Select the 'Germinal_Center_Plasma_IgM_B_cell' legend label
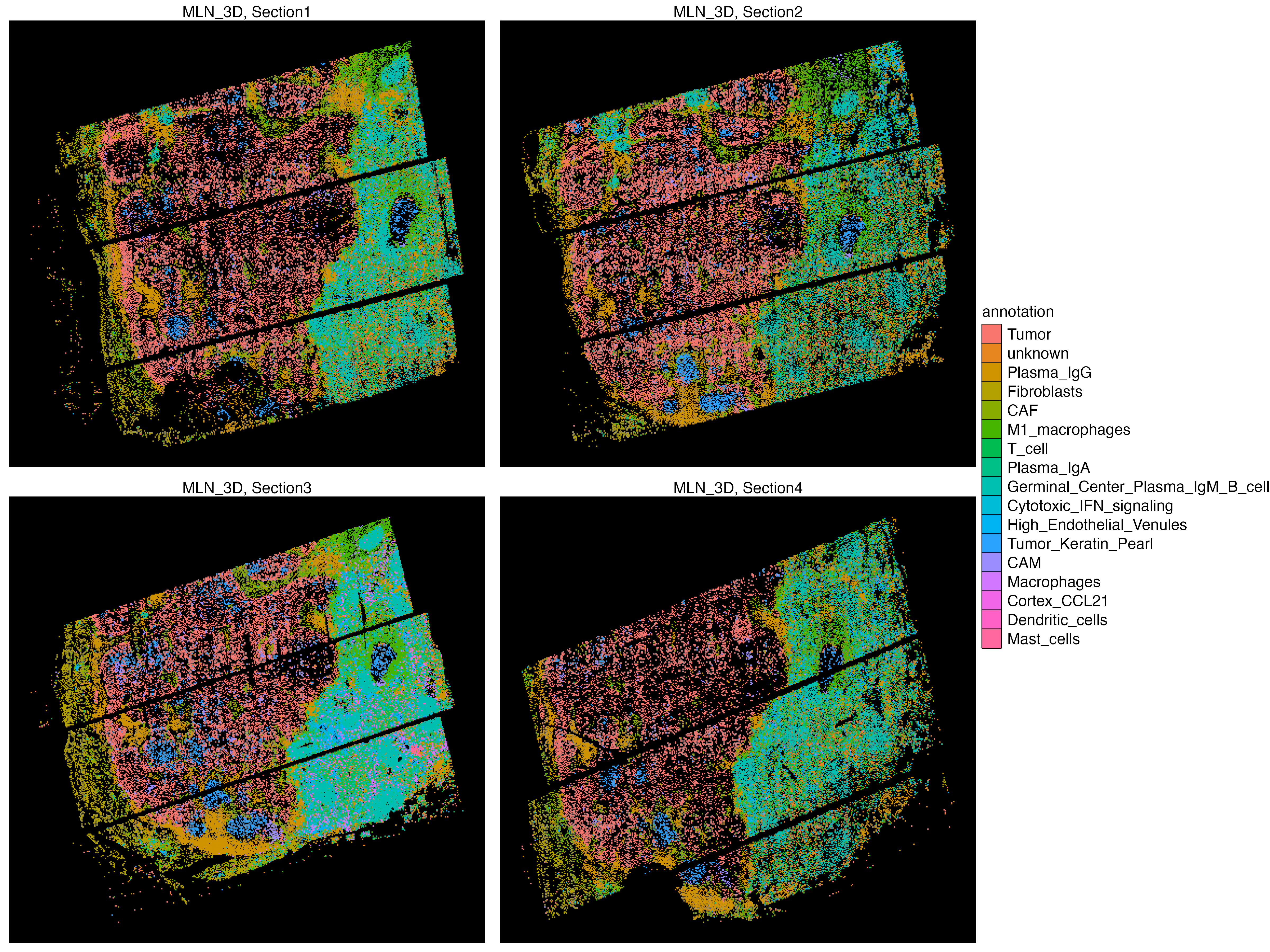Screen dimensions: 1270x952 tap(1138, 487)
